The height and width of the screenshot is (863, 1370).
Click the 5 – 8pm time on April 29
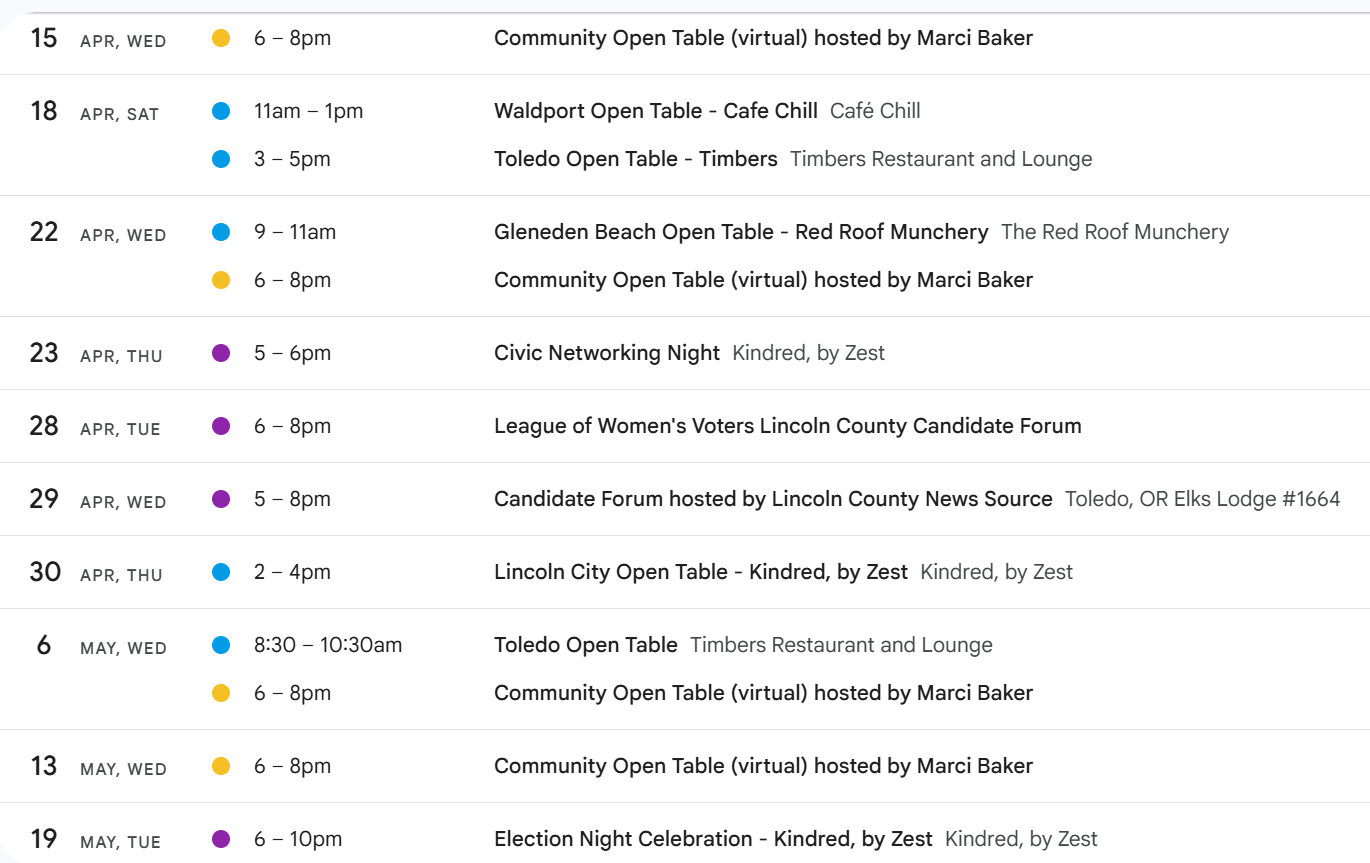point(292,499)
